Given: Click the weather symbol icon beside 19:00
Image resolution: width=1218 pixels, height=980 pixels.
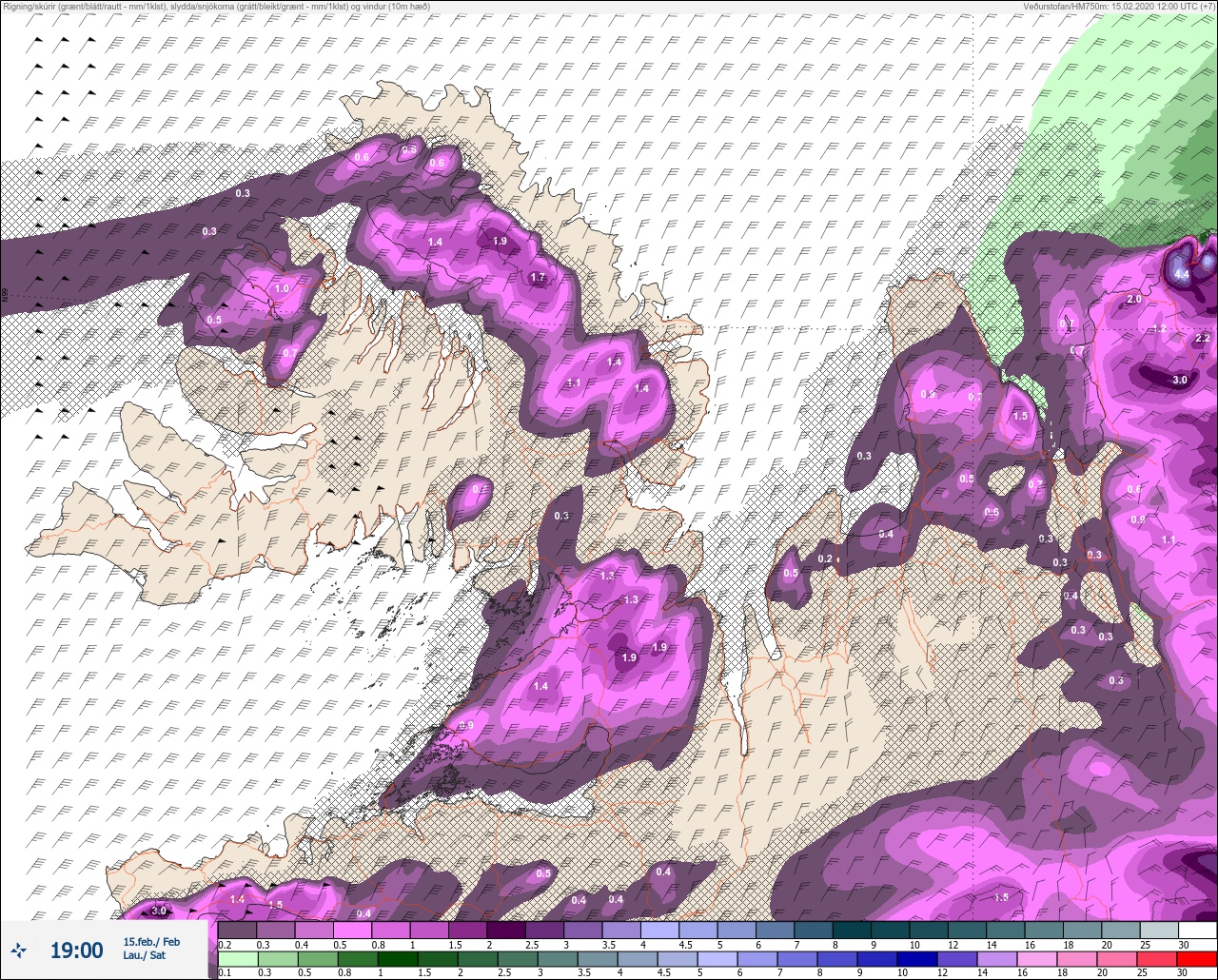Looking at the screenshot, I should (x=18, y=950).
